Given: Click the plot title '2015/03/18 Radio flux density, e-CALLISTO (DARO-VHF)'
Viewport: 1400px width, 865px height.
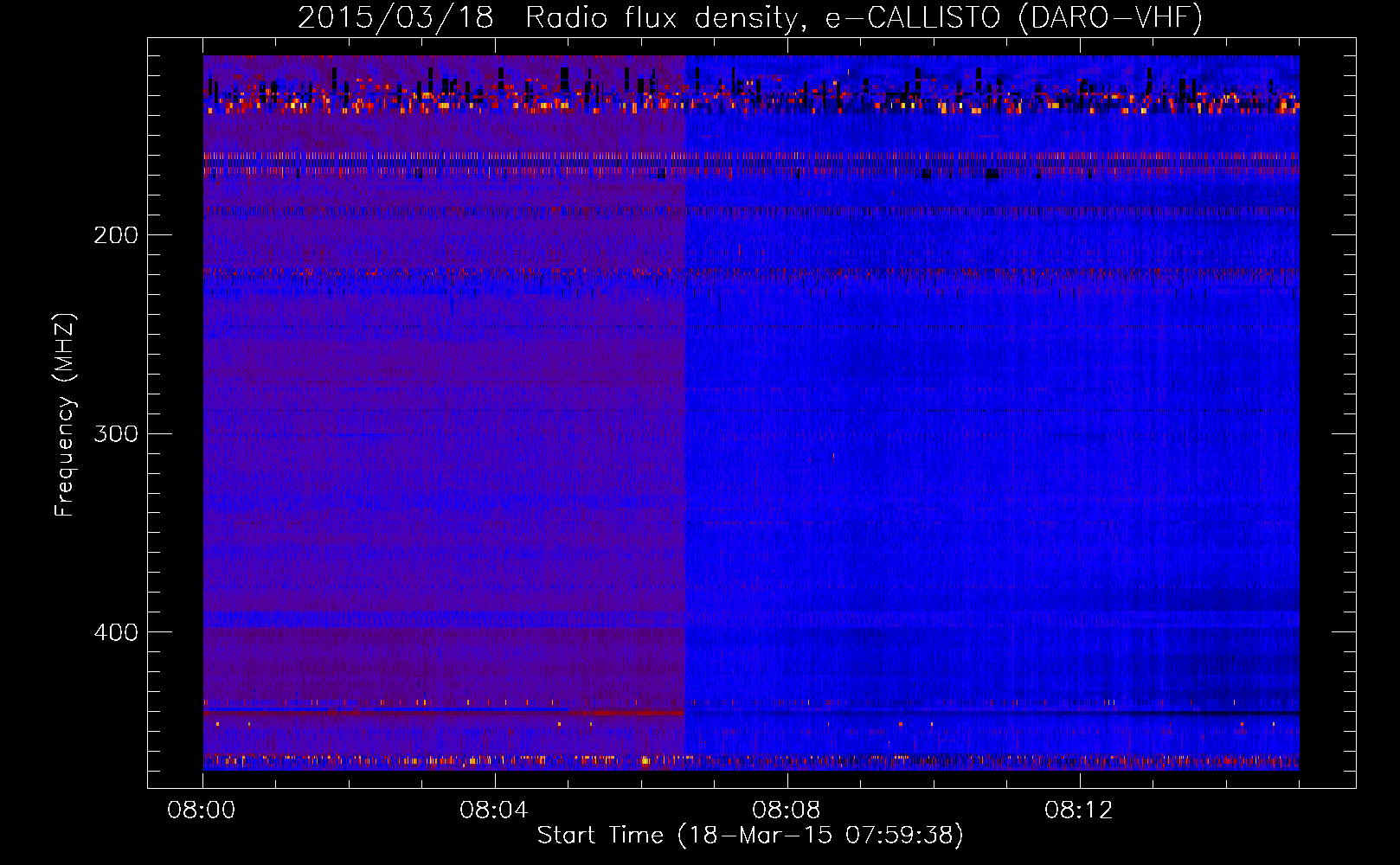Looking at the screenshot, I should [x=750, y=17].
